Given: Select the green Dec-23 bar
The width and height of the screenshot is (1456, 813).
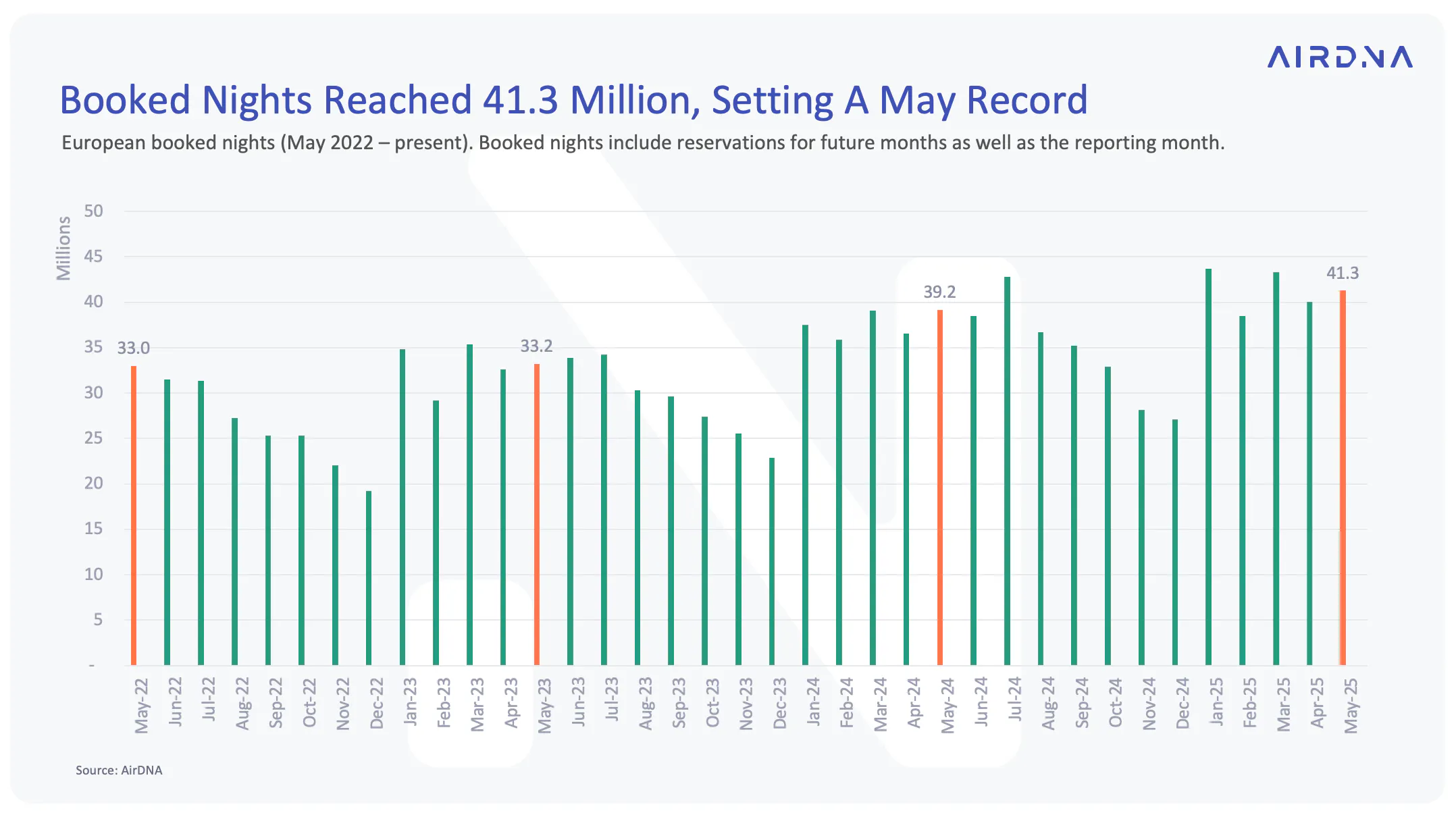Looking at the screenshot, I should pyautogui.click(x=772, y=562).
